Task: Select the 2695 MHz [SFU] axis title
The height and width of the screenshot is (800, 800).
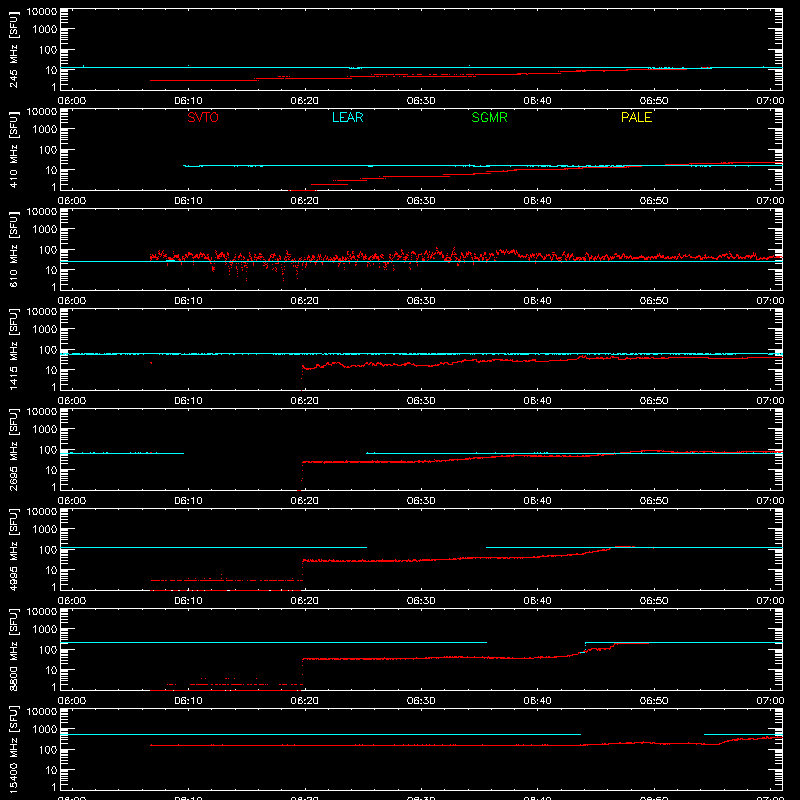Action: click(x=13, y=449)
